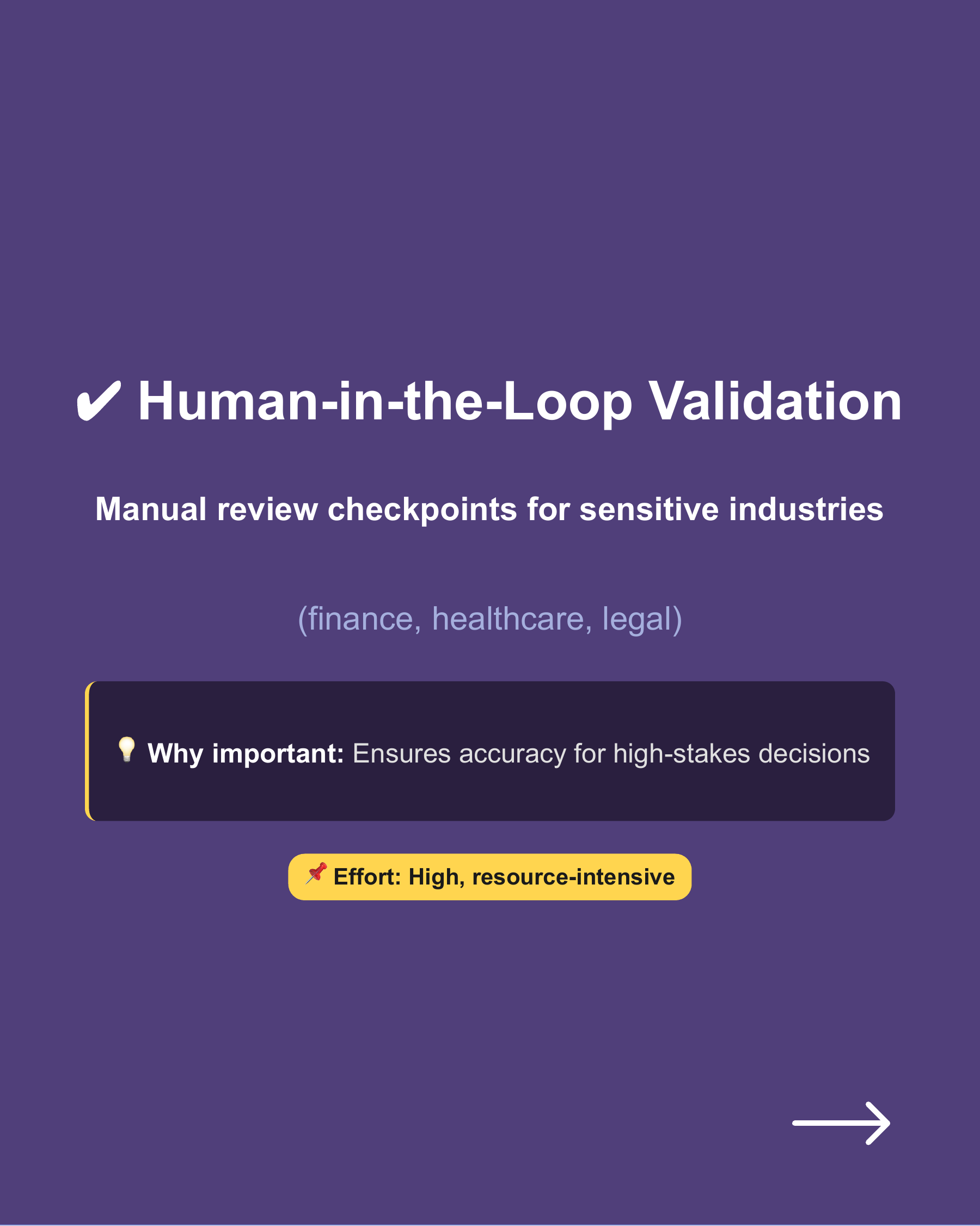The image size is (980, 1226).
Task: Click the lightbulb icon in the callout
Action: [127, 749]
